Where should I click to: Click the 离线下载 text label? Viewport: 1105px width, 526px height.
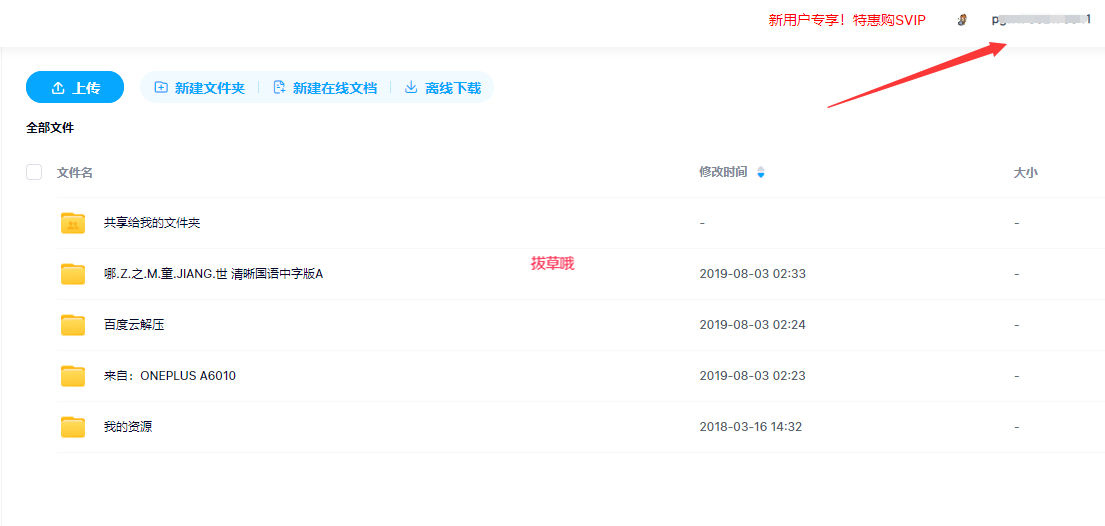point(453,88)
